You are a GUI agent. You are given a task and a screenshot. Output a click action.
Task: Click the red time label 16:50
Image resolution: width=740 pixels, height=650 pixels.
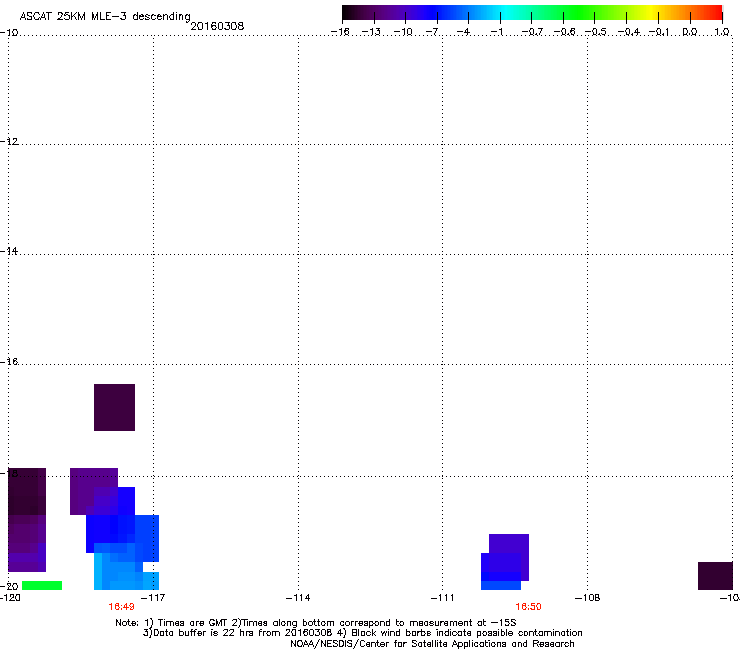(x=528, y=607)
